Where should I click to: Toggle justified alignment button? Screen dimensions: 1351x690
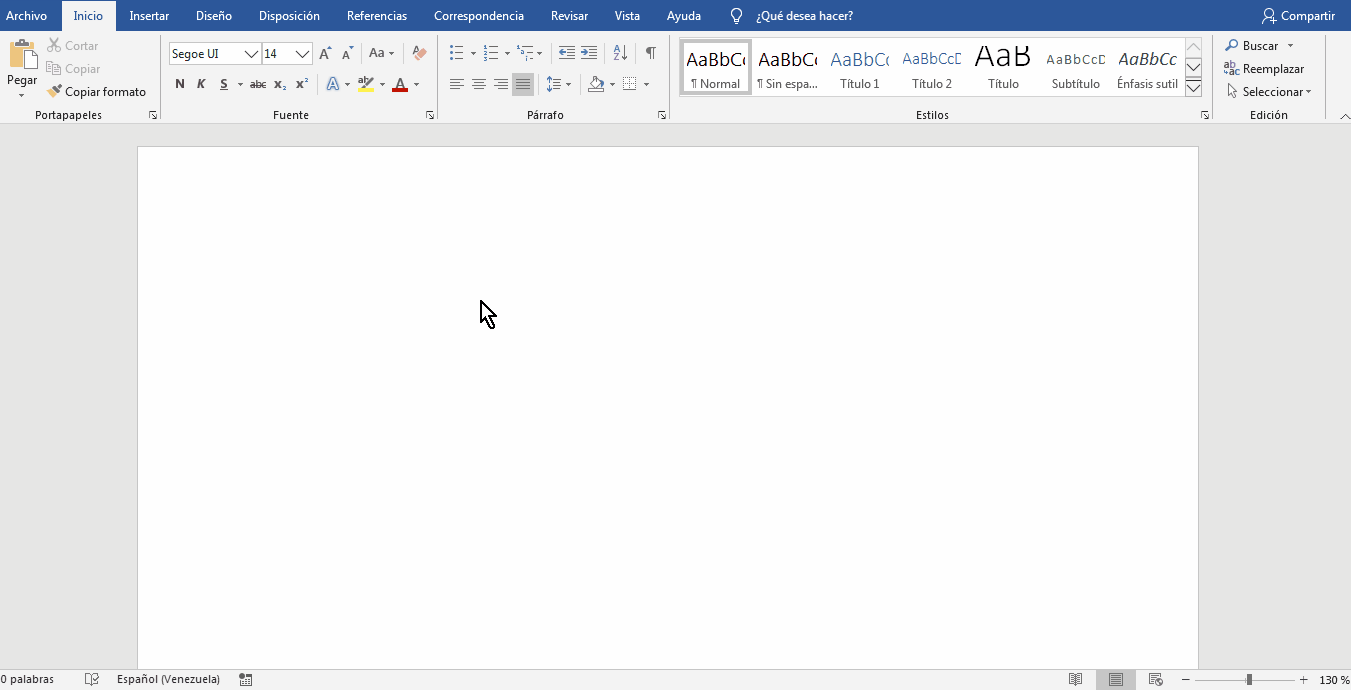523,85
